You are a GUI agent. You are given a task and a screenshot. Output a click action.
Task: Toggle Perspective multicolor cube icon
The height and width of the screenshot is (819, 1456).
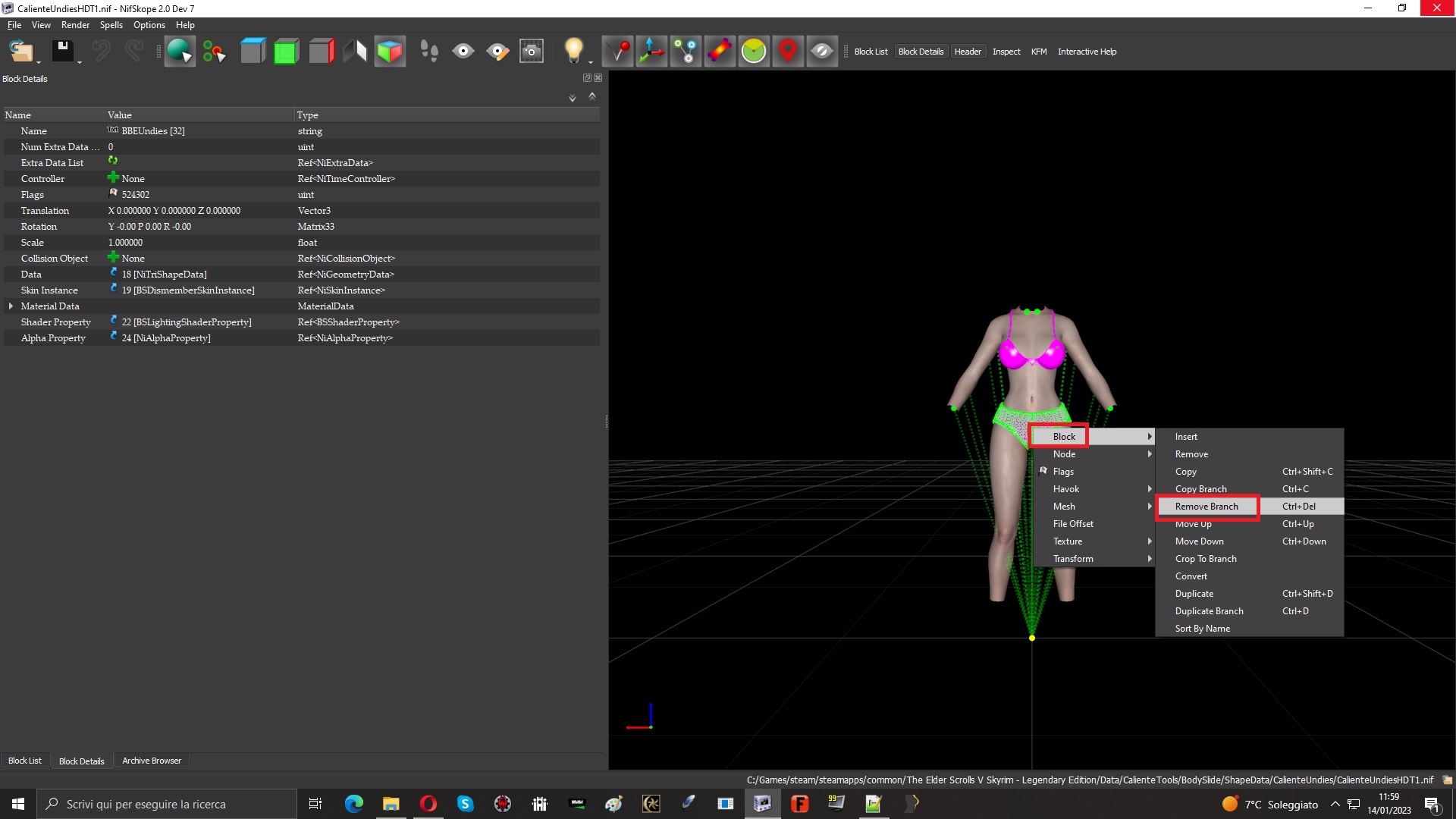click(x=390, y=52)
